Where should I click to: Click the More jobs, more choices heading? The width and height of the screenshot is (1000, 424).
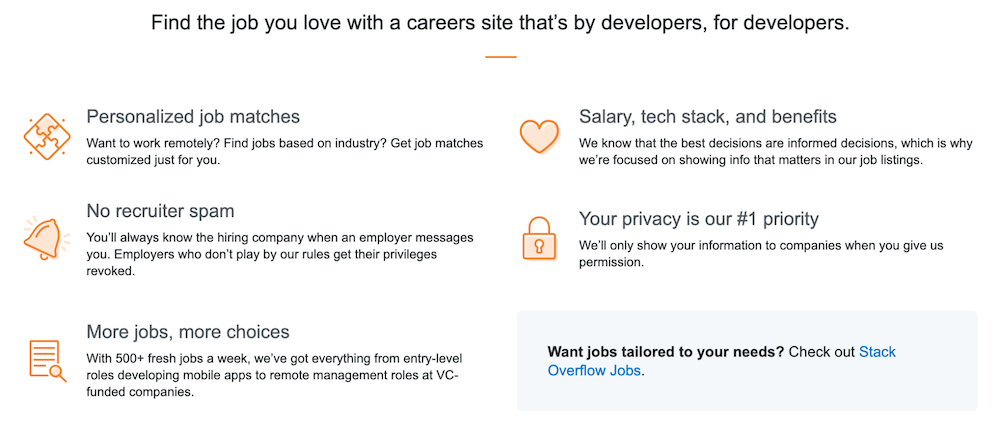click(188, 332)
